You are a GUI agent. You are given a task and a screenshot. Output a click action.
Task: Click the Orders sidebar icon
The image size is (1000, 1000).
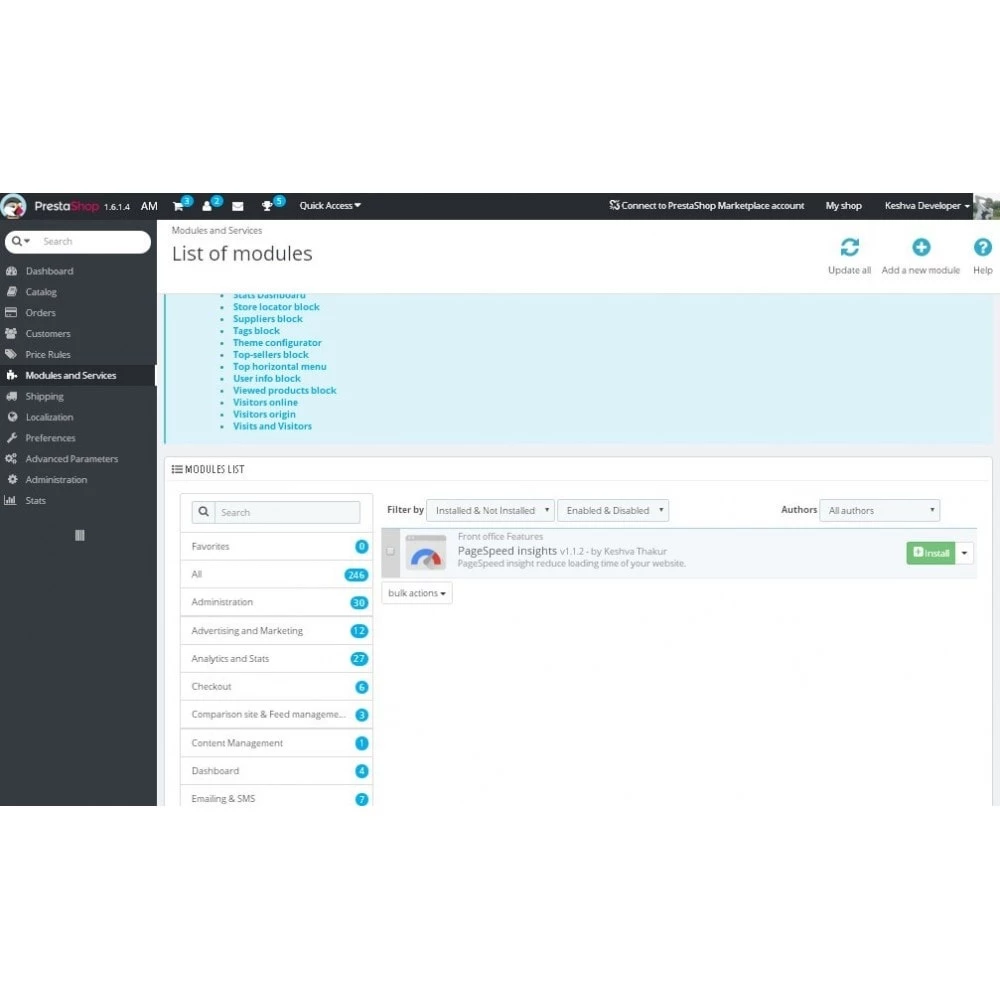tap(11, 312)
